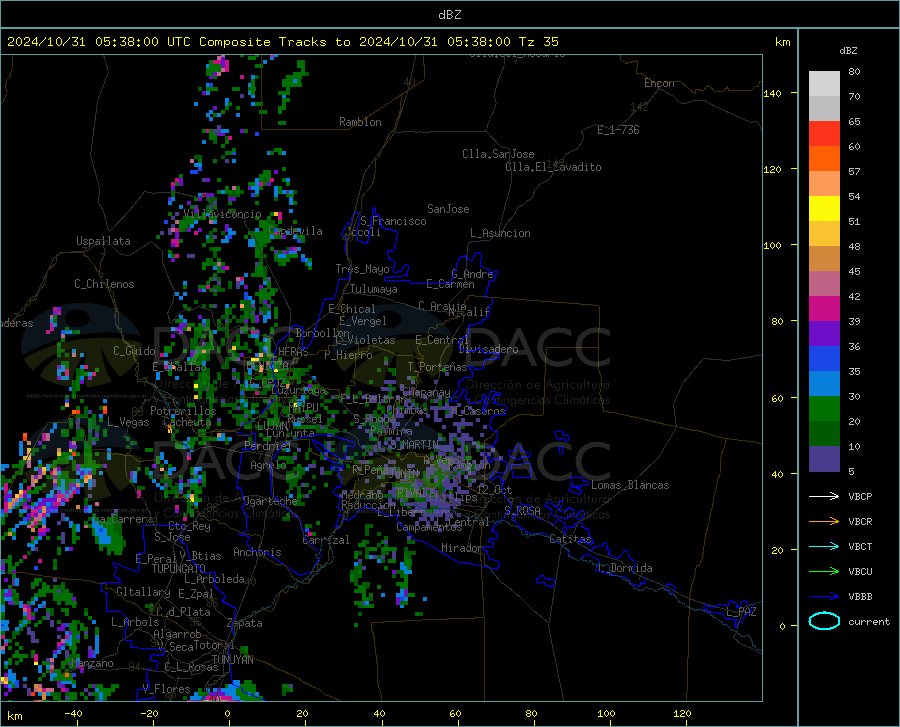The height and width of the screenshot is (727, 900).
Task: Click the Capdevila map label
Action: 295,231
